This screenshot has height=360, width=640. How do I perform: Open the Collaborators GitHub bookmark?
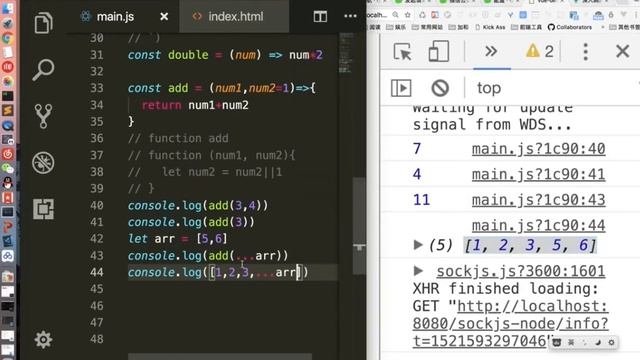[x=570, y=27]
